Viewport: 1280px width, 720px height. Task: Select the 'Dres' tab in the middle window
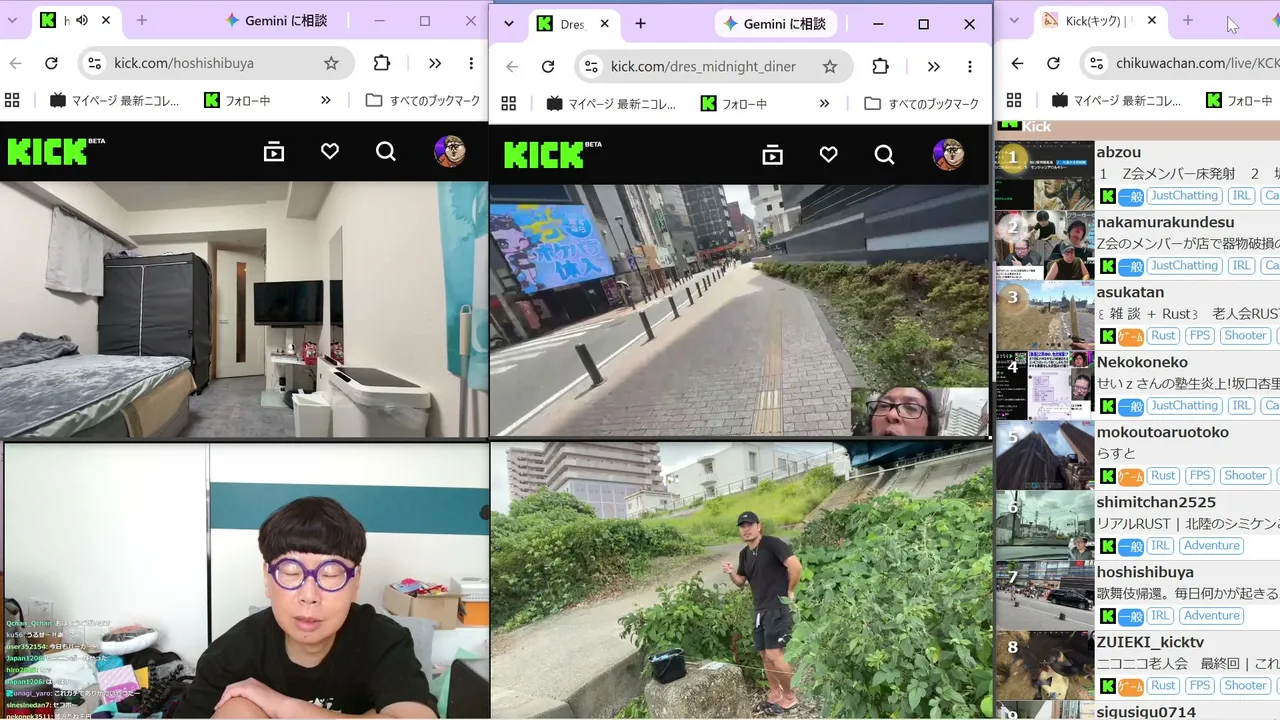point(575,24)
